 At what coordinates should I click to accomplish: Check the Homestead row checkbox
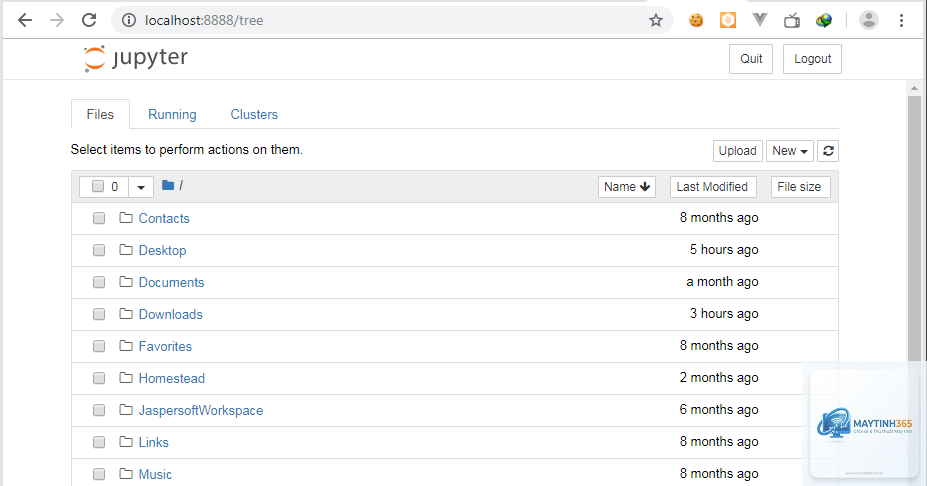[x=99, y=378]
